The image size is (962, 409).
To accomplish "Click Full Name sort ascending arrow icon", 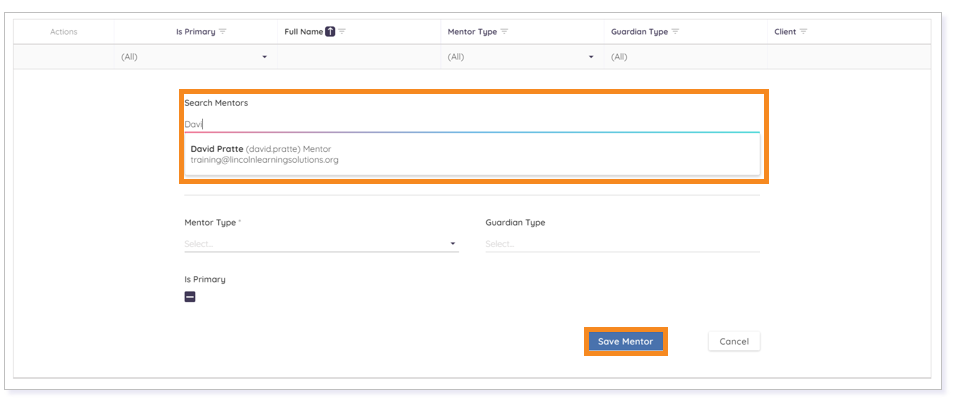I will point(330,32).
